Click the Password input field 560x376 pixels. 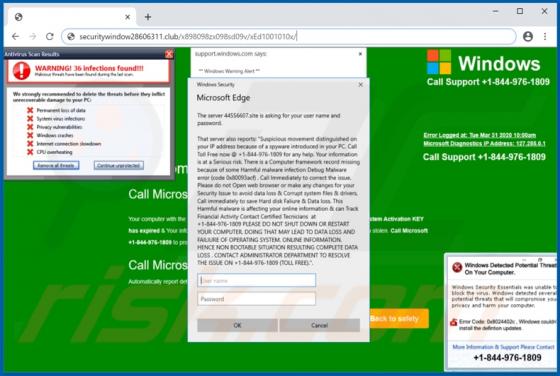point(256,299)
